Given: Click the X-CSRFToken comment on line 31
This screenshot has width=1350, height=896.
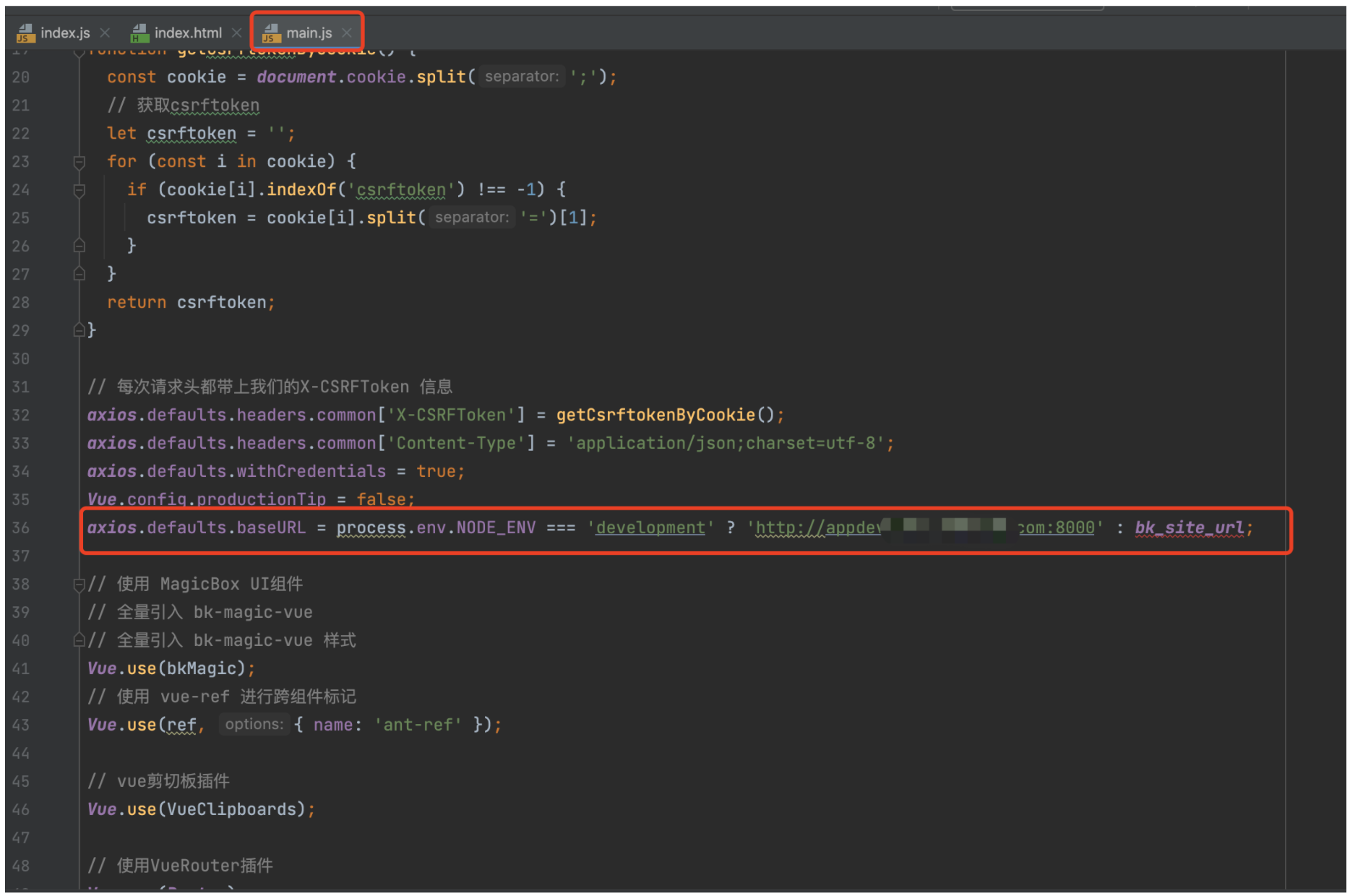Looking at the screenshot, I should (x=270, y=387).
